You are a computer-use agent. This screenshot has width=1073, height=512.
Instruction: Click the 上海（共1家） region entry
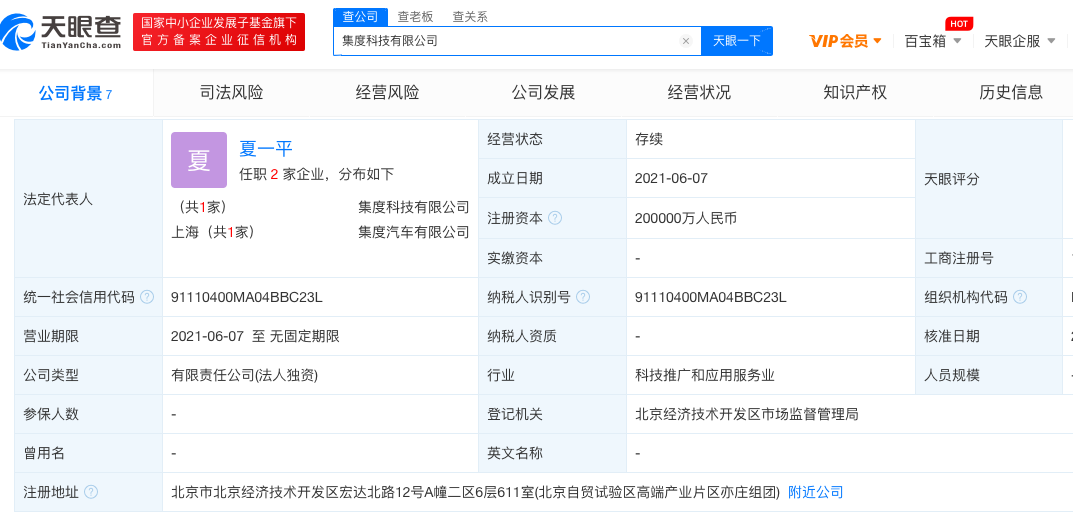tap(213, 232)
